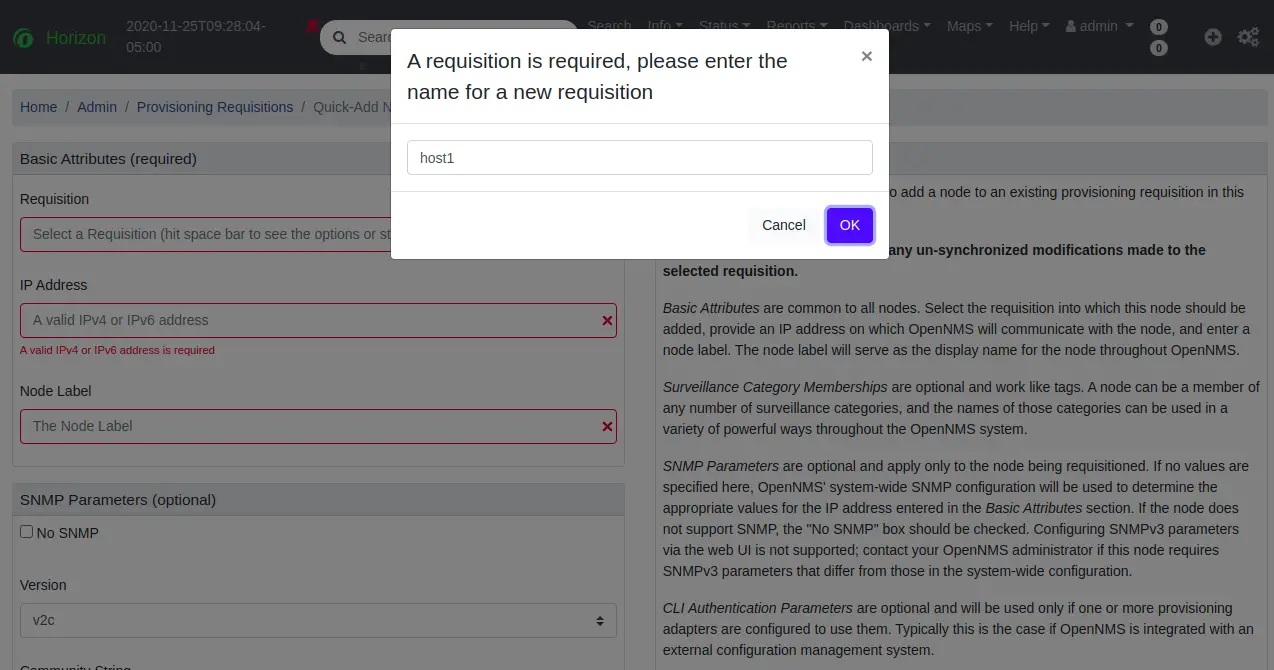Click the Horizon logo icon
Image resolution: width=1274 pixels, height=670 pixels.
tap(23, 38)
